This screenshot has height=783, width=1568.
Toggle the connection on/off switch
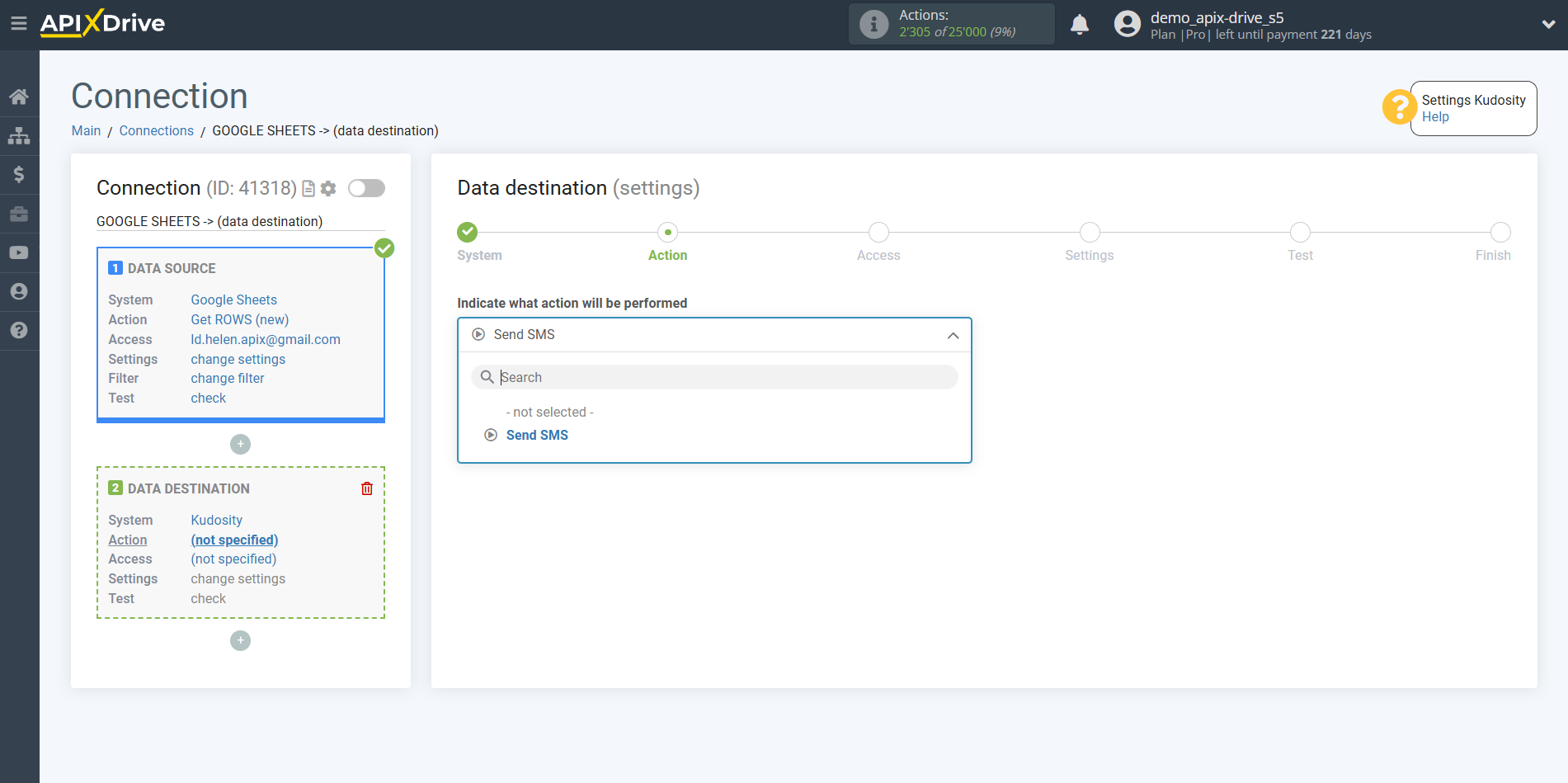pos(366,188)
